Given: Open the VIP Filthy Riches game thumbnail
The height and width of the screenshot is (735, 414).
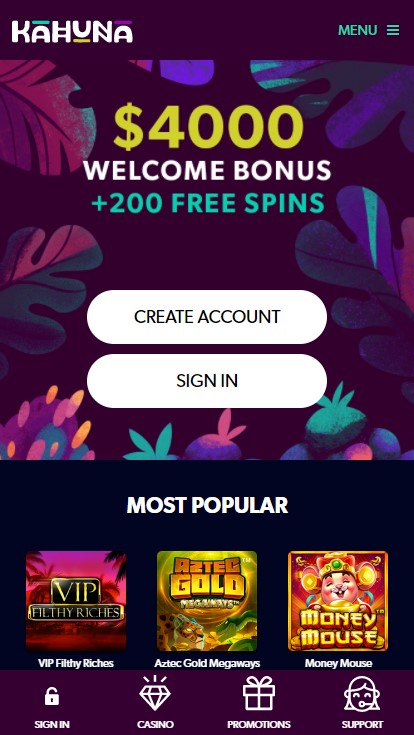Looking at the screenshot, I should 76,601.
